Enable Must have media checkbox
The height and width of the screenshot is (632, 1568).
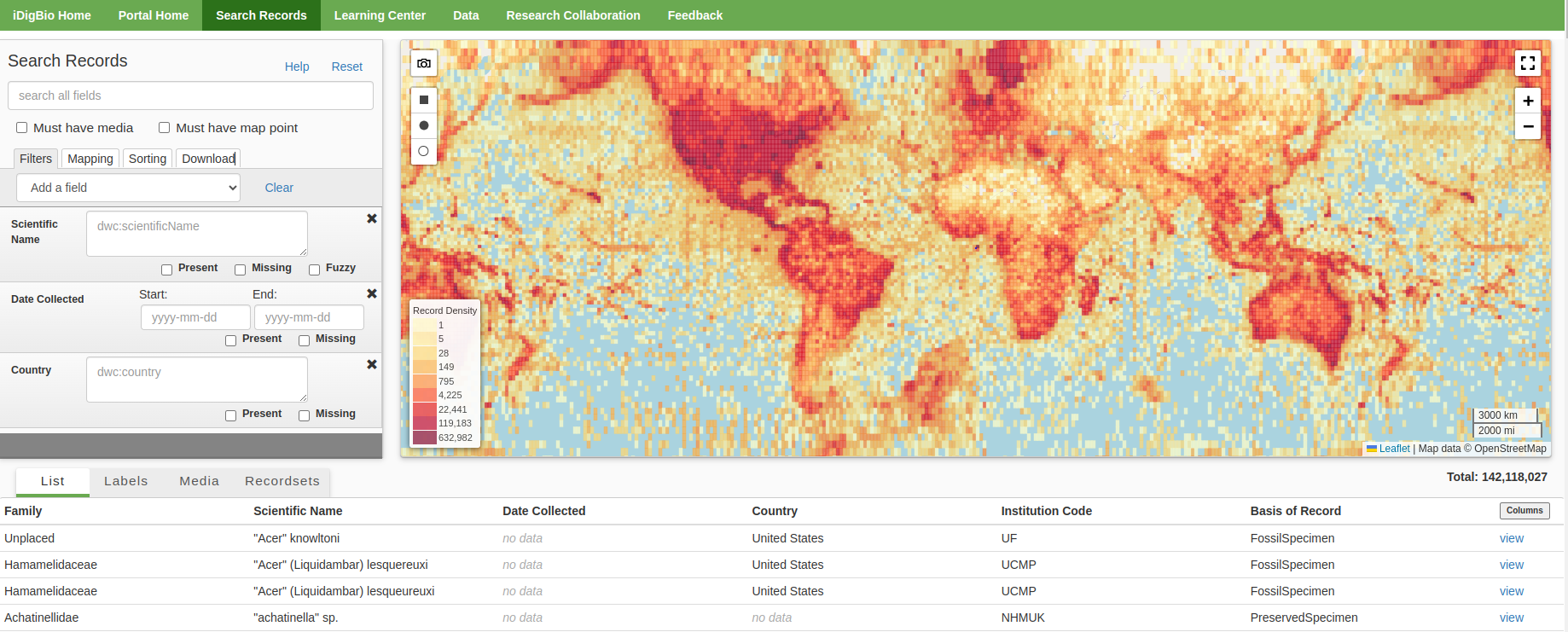tap(22, 128)
